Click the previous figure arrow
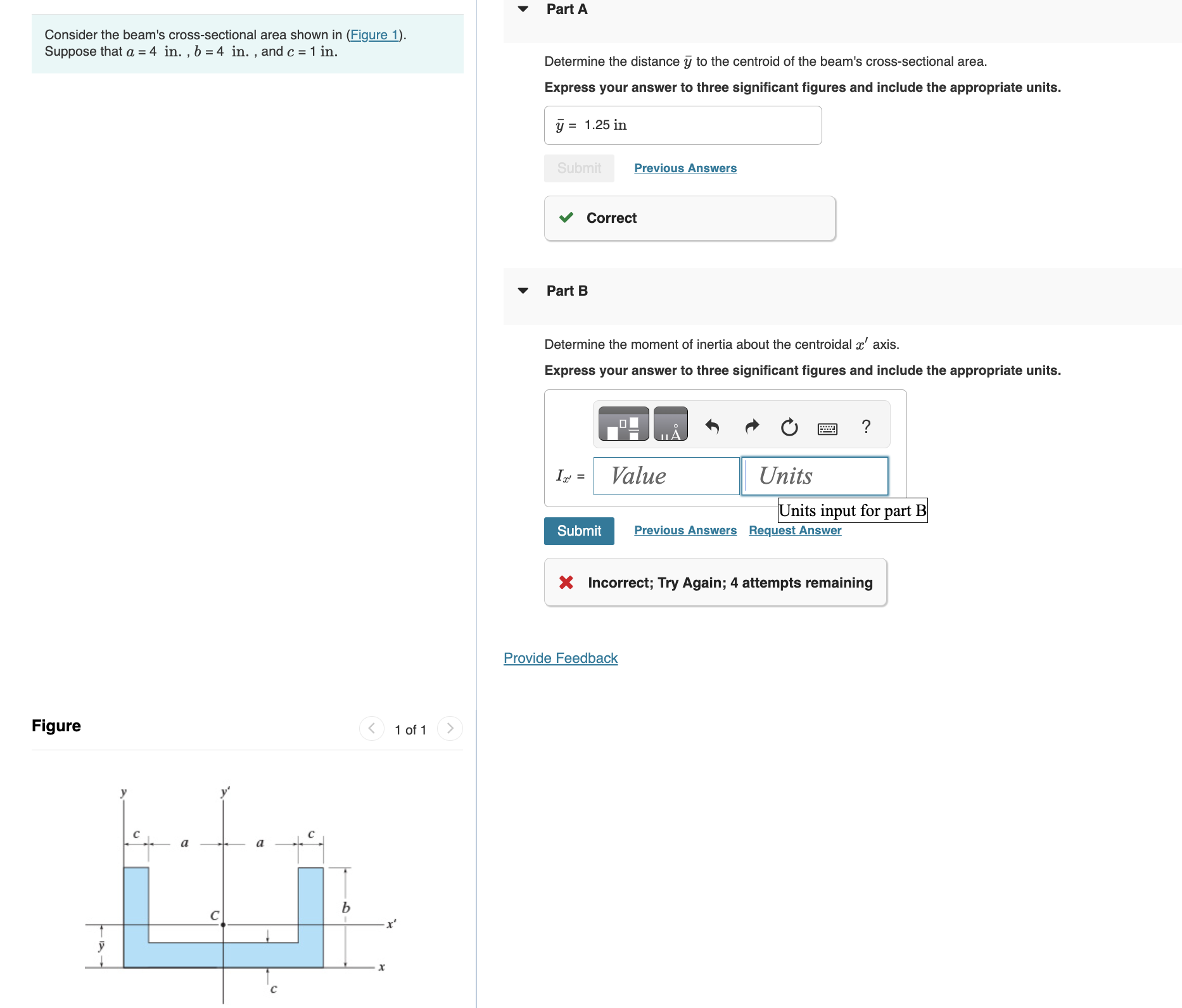The image size is (1182, 1008). [371, 728]
